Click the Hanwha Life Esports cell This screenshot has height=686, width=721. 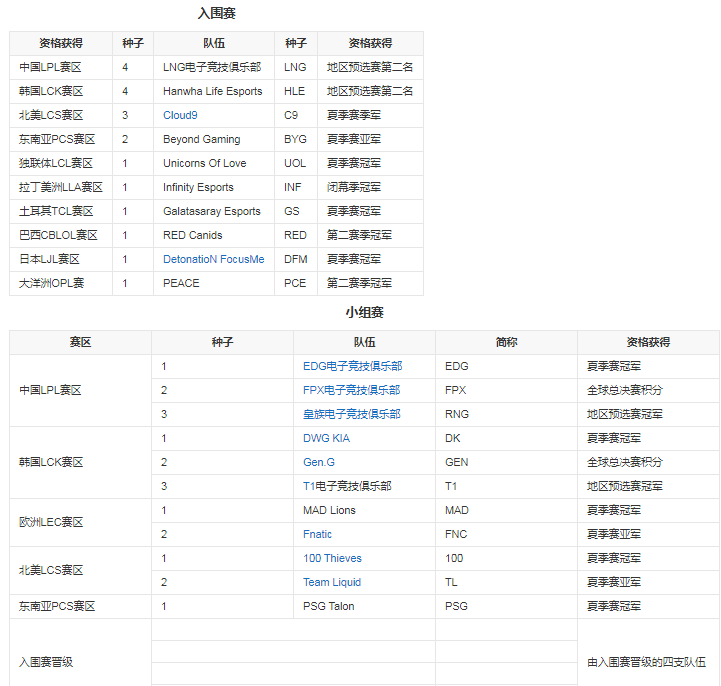point(214,91)
